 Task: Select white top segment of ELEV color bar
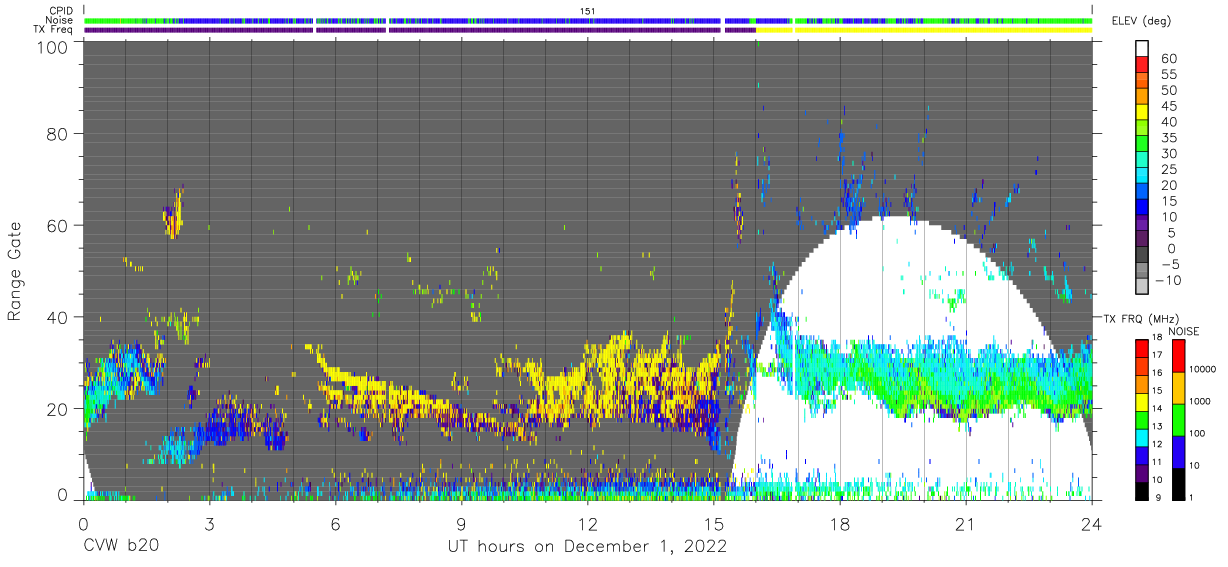(1142, 47)
